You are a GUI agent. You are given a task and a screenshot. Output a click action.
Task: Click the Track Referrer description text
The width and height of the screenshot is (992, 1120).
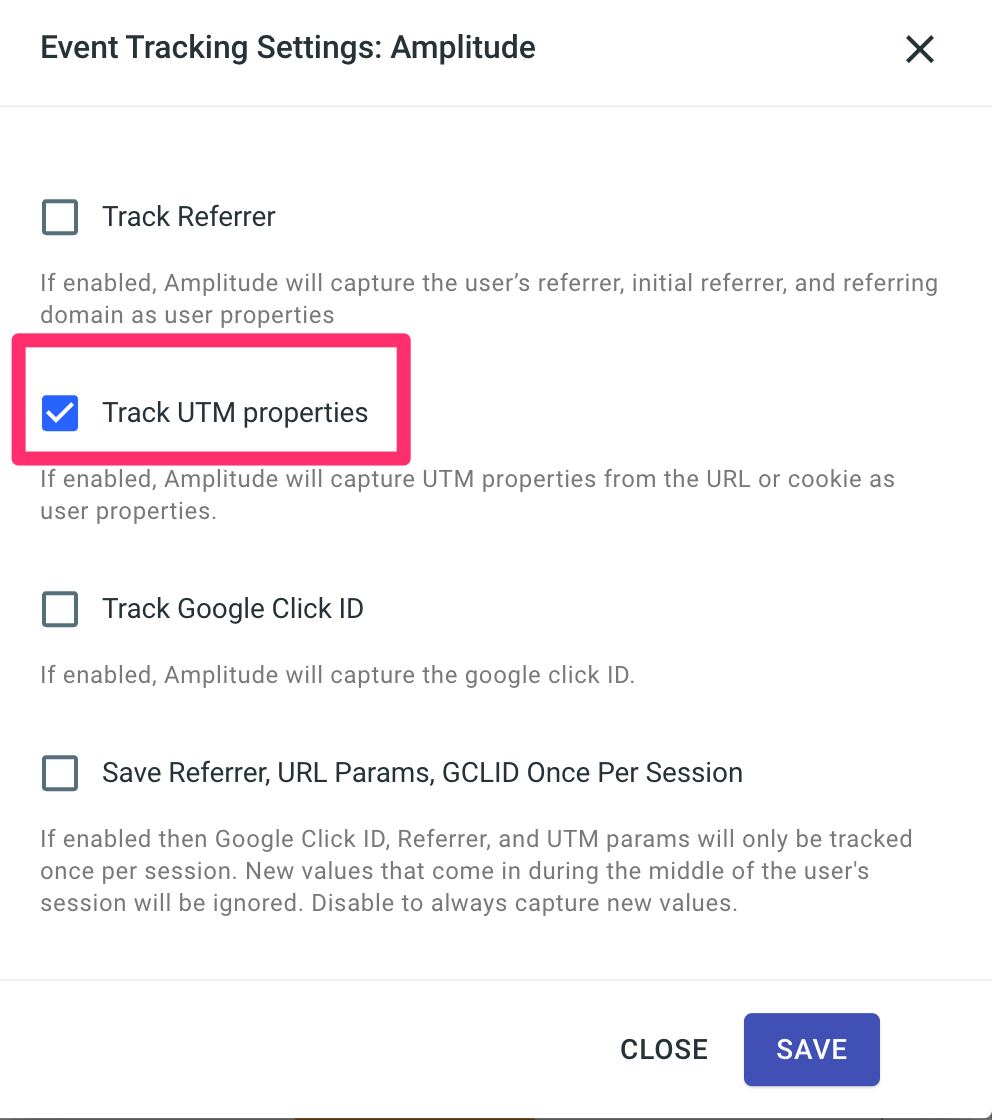coord(489,299)
